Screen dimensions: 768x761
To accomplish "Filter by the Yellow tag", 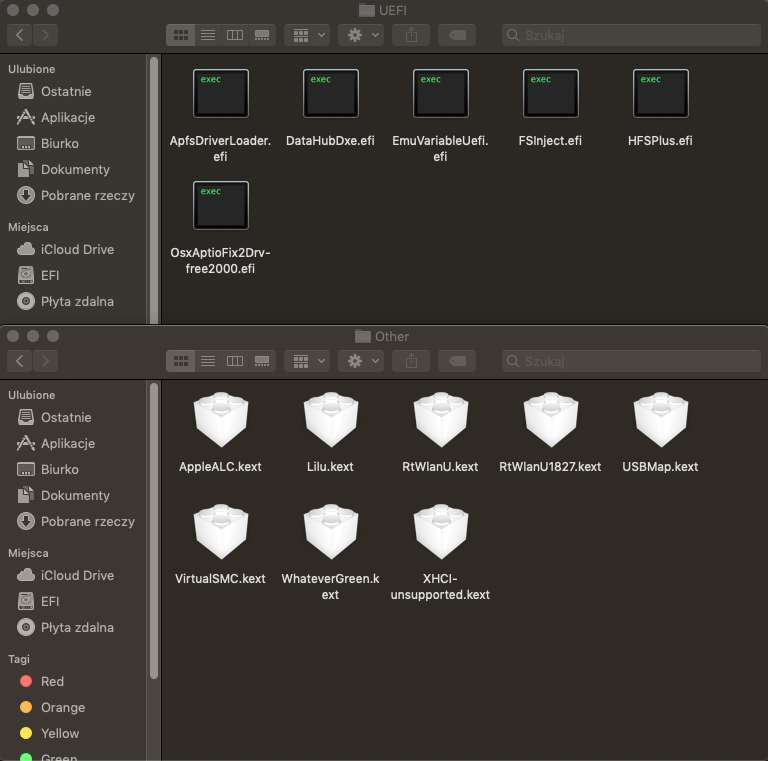I will [x=73, y=734].
